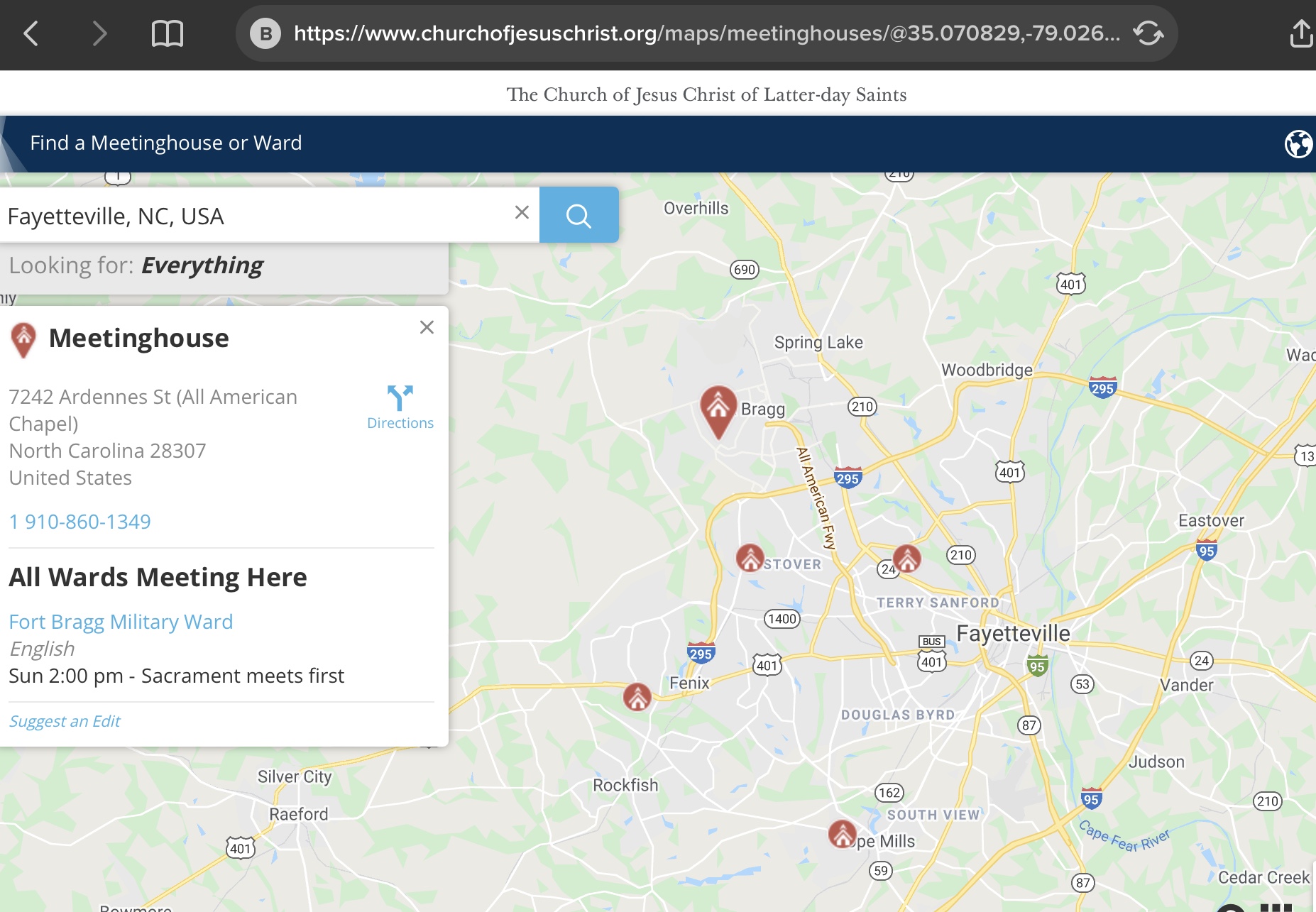Screen dimensions: 1316x912
Task: Click the Spring Lake map label
Action: [x=818, y=342]
